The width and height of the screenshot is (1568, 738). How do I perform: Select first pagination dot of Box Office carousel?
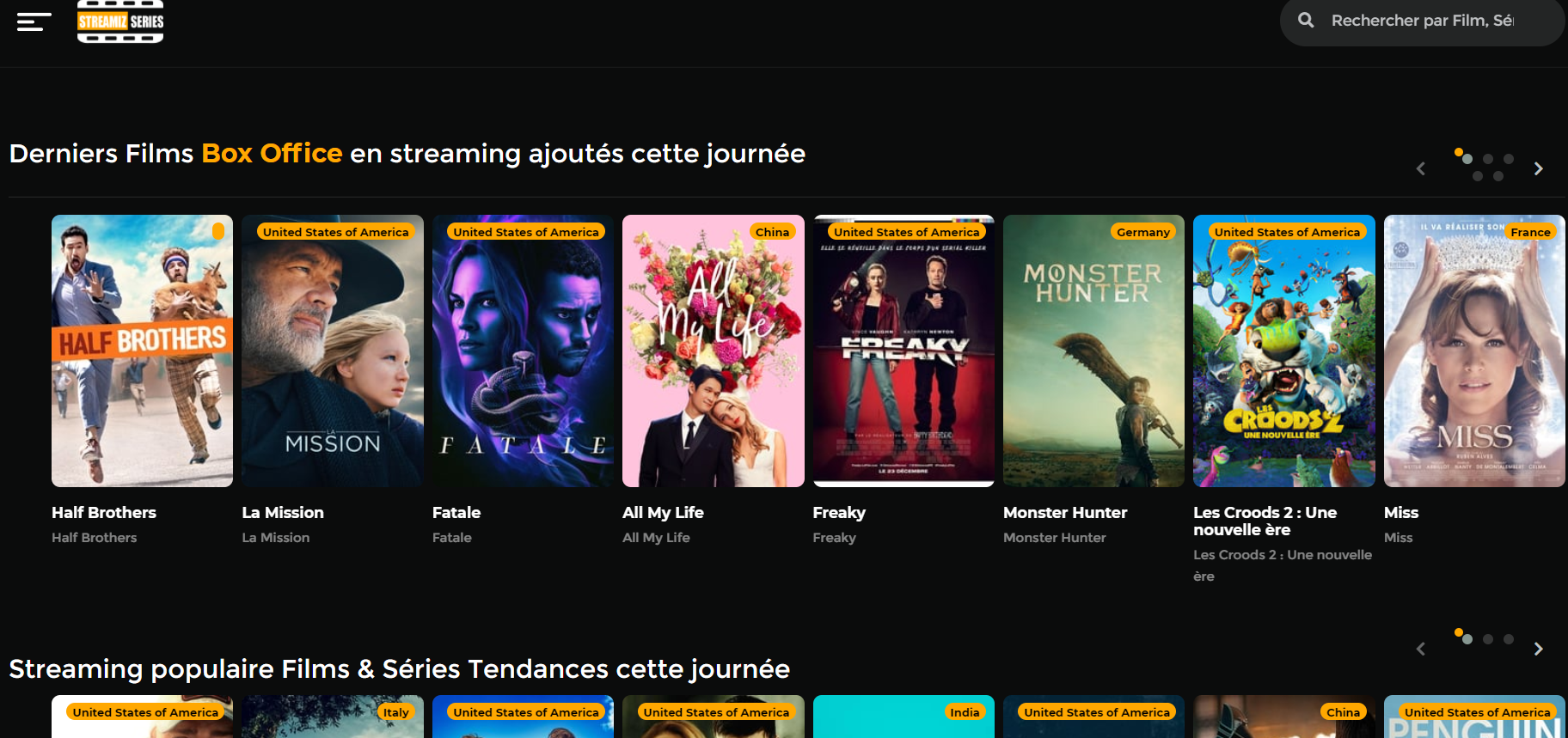[x=1467, y=159]
